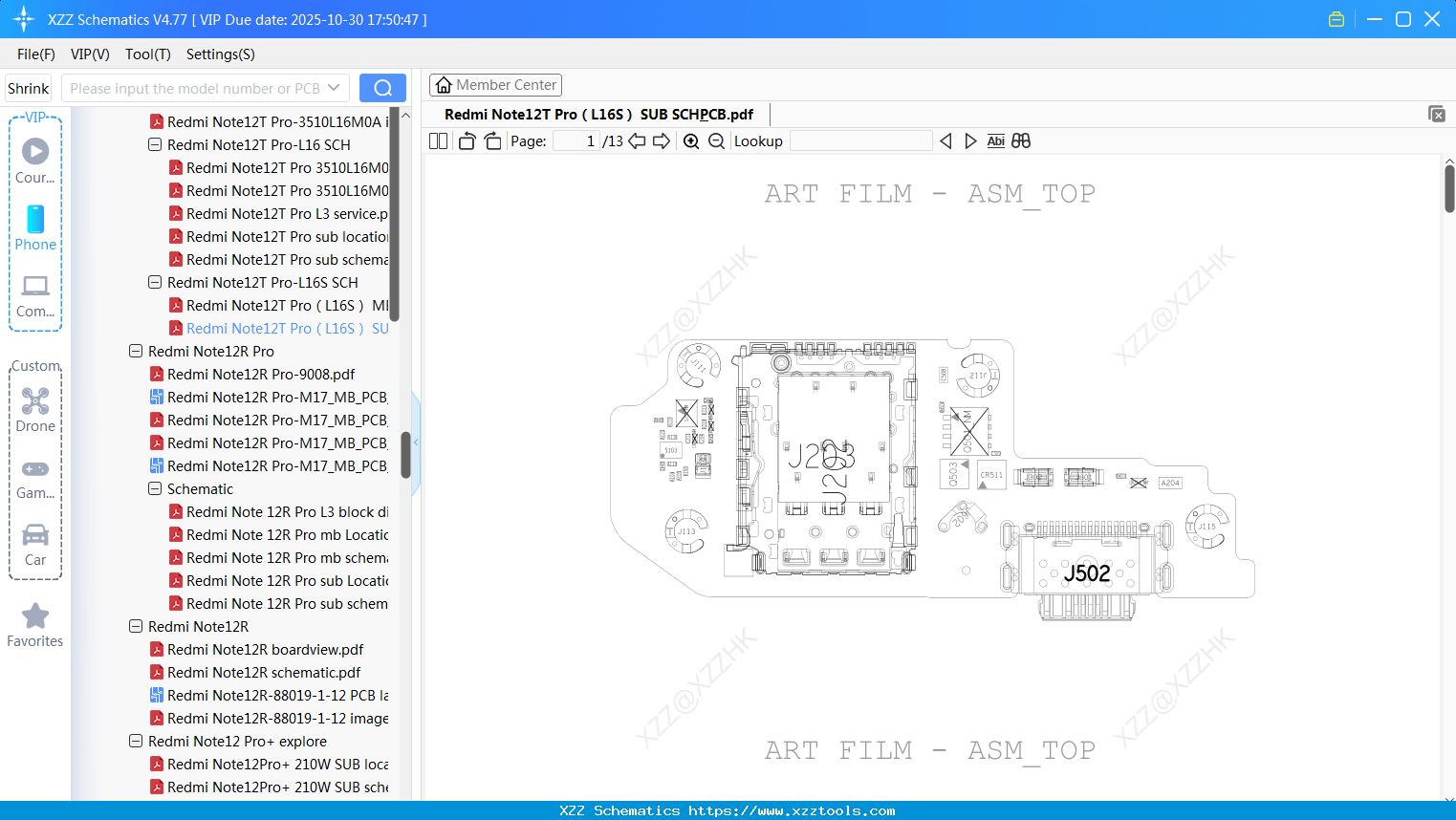1456x820 pixels.
Task: Toggle the Abi text match option
Action: 995,141
